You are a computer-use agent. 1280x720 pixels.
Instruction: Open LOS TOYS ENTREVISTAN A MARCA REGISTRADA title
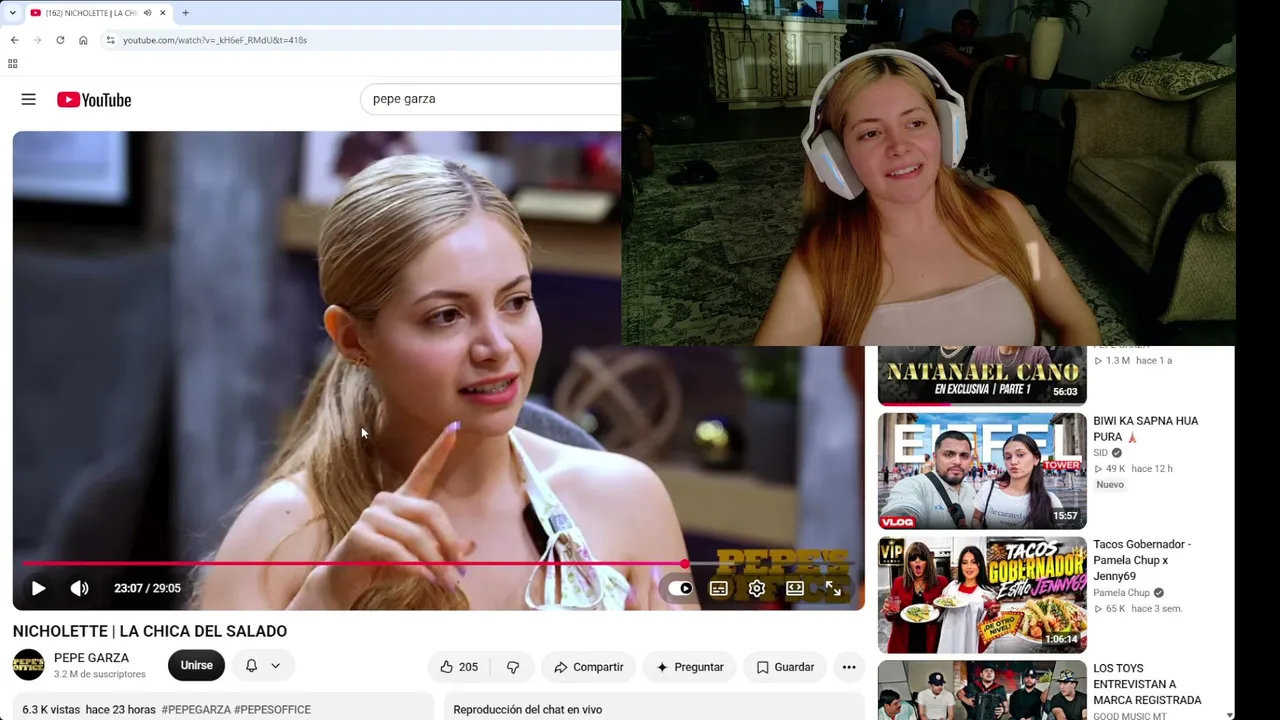(x=1147, y=684)
